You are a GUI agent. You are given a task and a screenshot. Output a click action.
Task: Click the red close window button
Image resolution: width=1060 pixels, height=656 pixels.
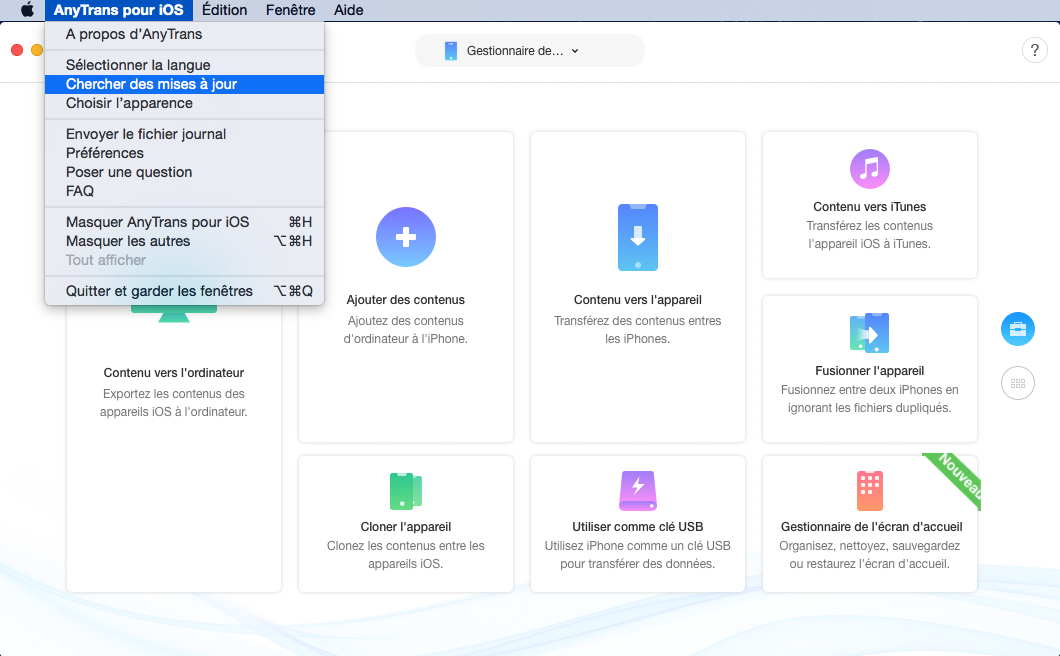pos(17,50)
